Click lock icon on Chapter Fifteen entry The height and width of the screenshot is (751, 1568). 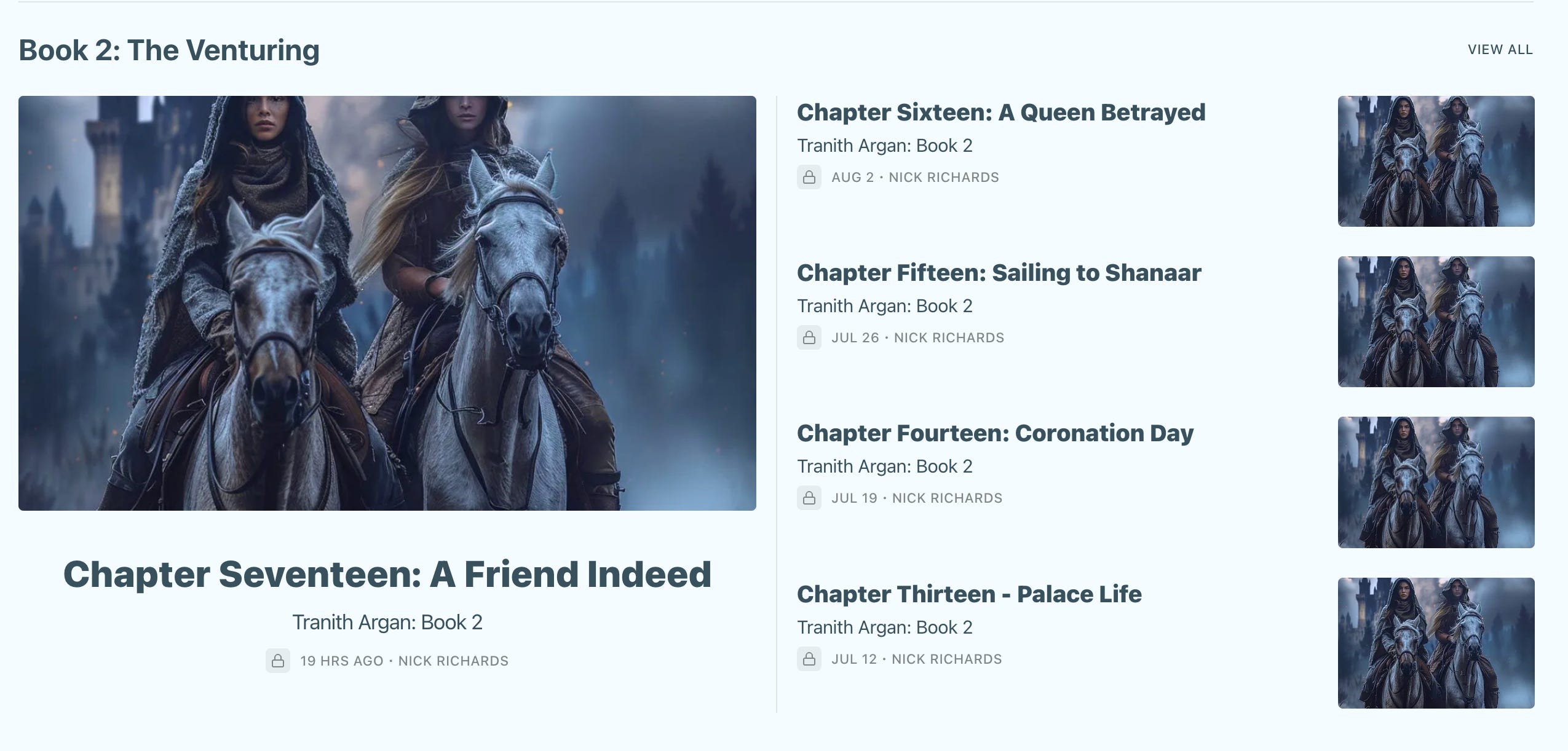(x=809, y=337)
